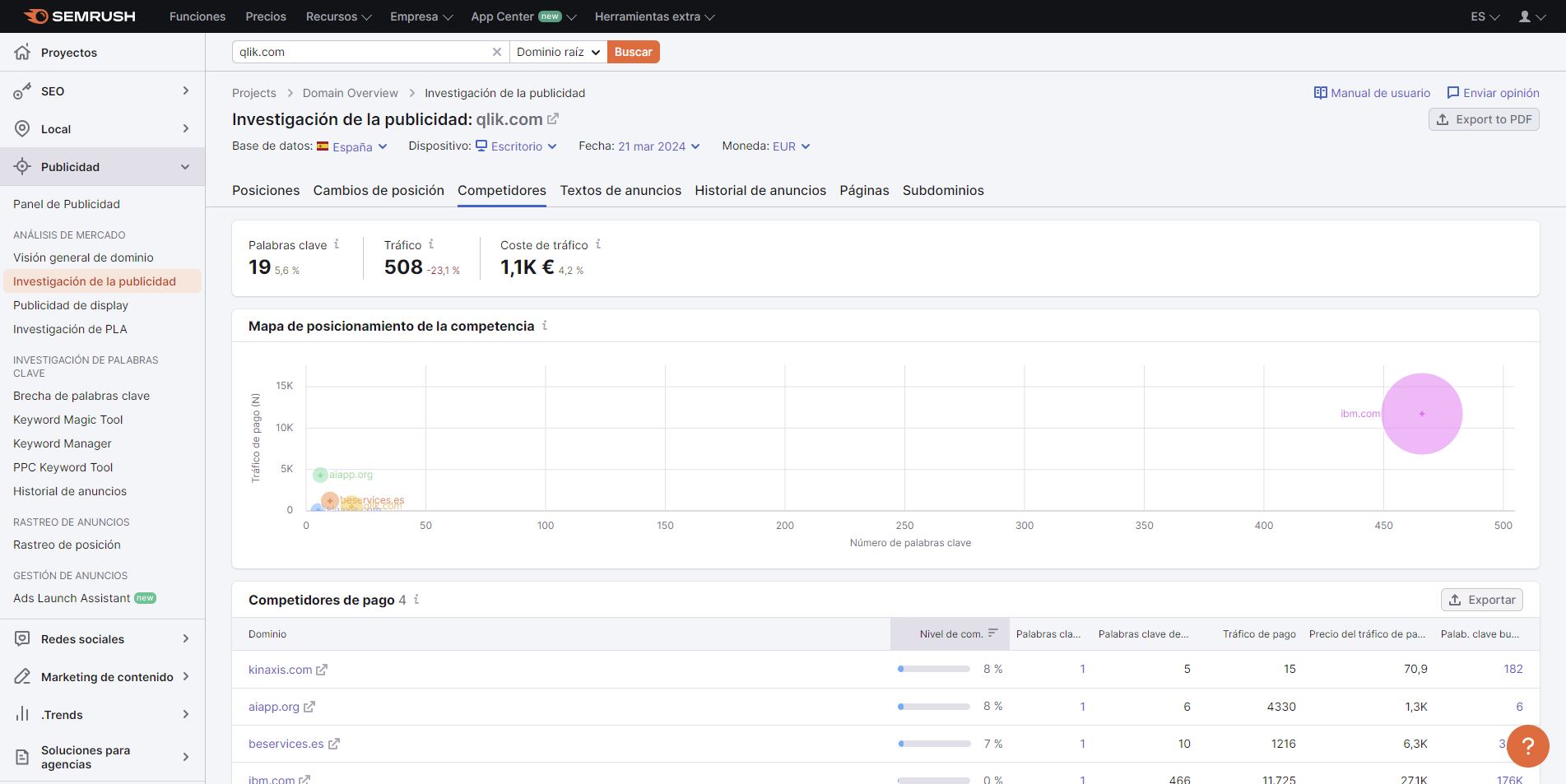Click the Export to PDF button

click(1484, 119)
